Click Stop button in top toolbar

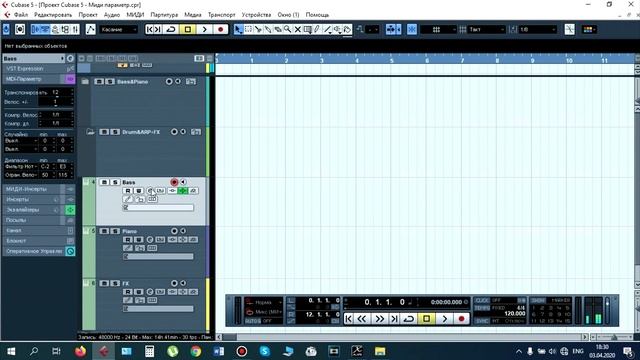pos(187,29)
